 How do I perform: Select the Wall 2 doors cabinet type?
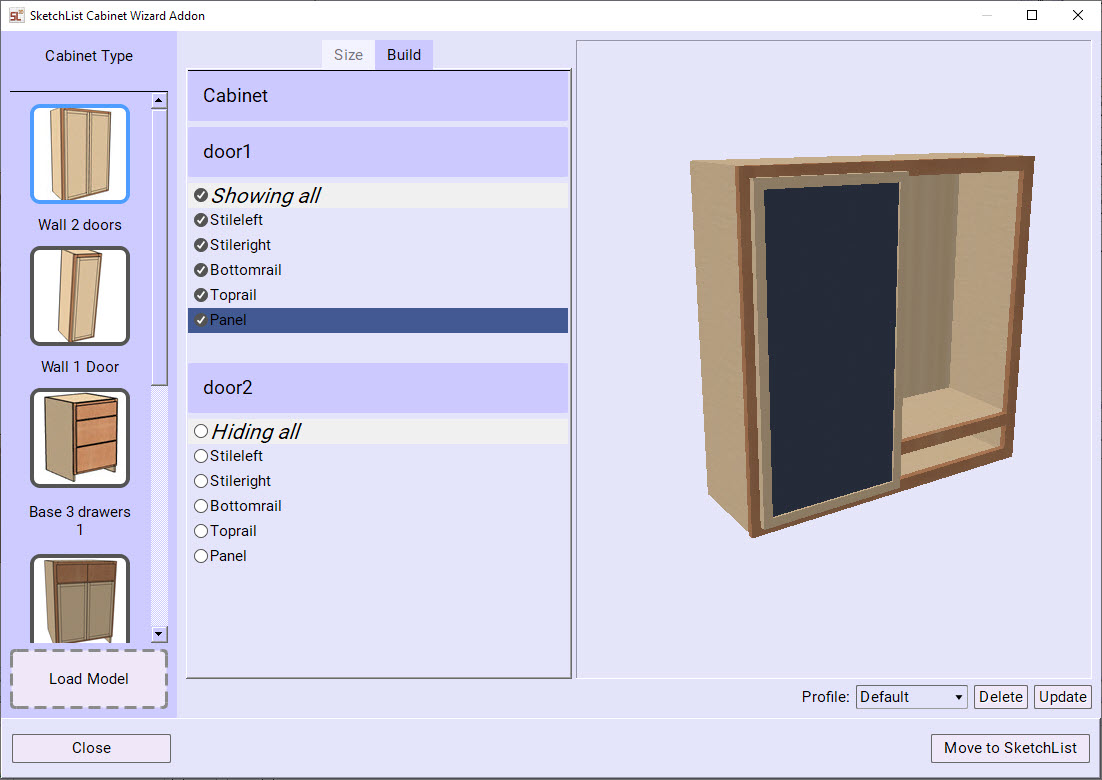click(79, 154)
